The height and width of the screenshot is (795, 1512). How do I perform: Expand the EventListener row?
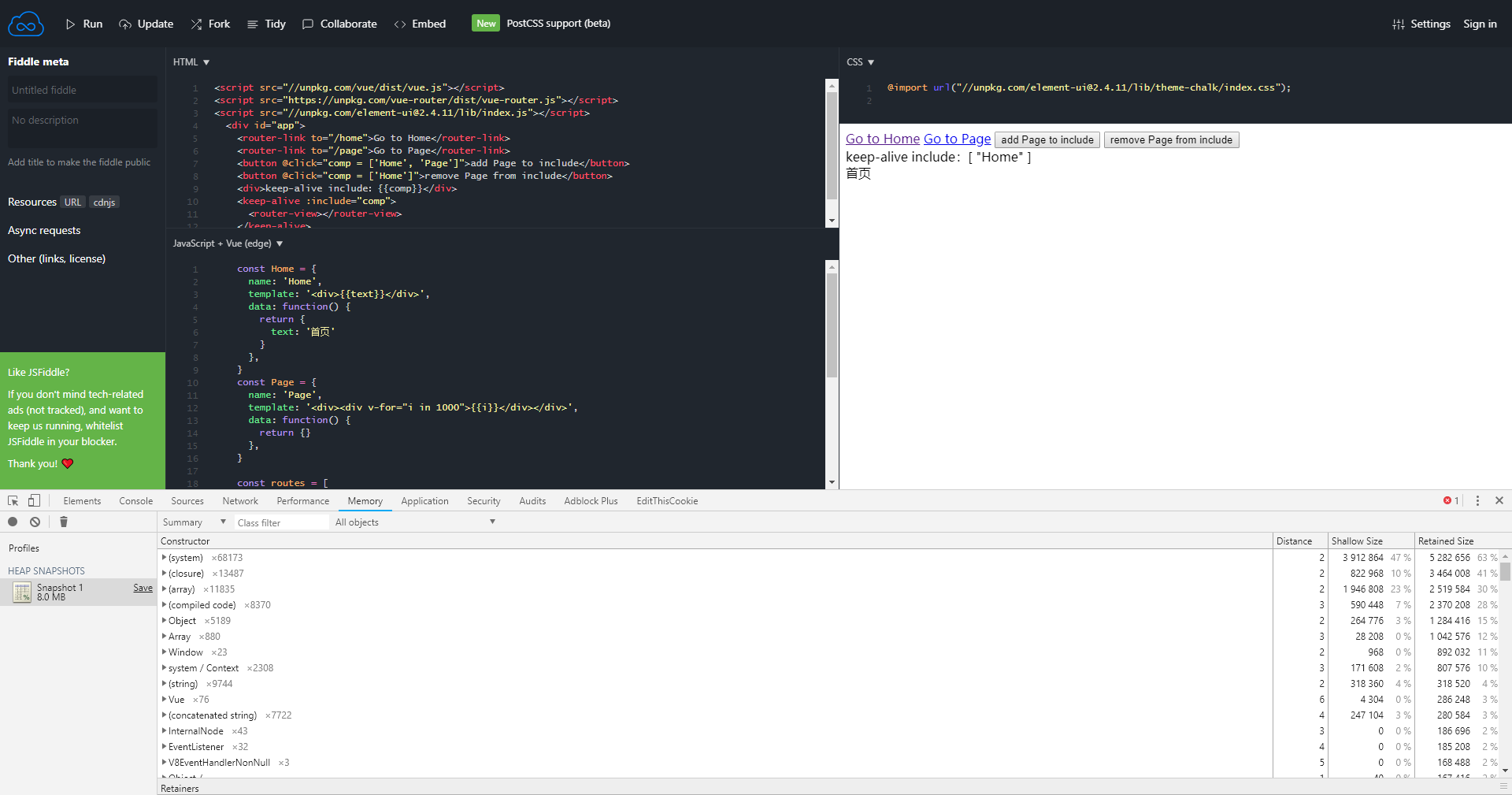coord(164,746)
